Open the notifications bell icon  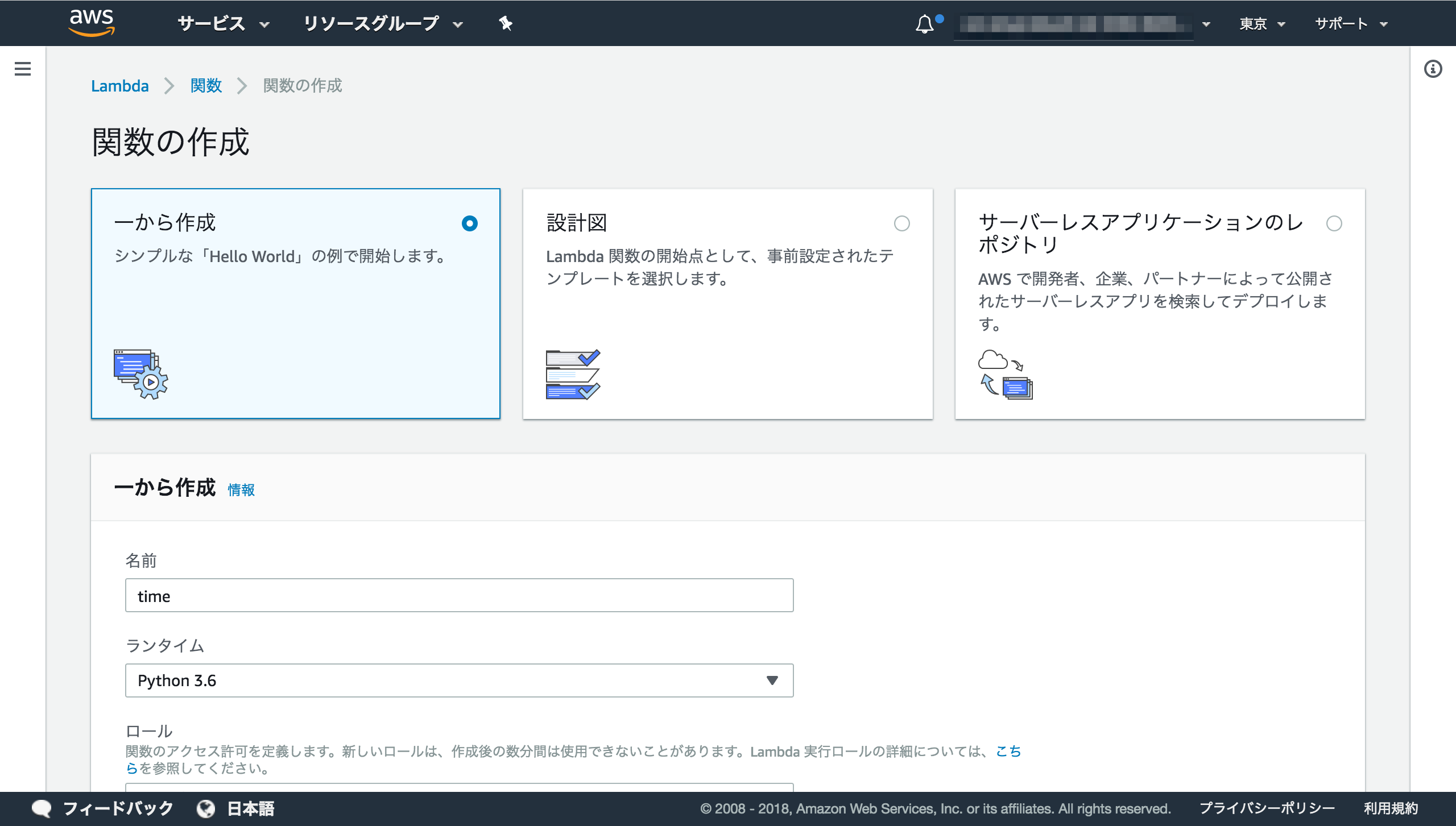click(x=924, y=24)
